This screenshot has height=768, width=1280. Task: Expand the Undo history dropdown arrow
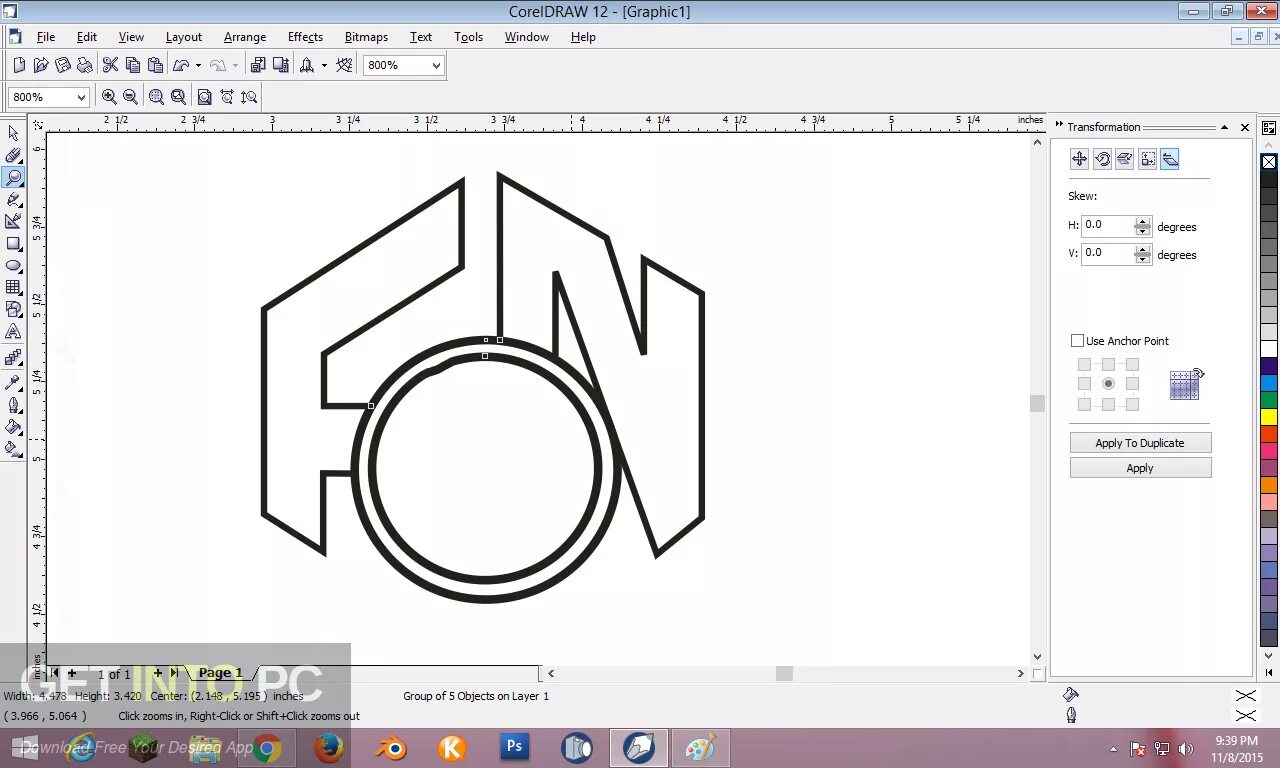pyautogui.click(x=198, y=65)
